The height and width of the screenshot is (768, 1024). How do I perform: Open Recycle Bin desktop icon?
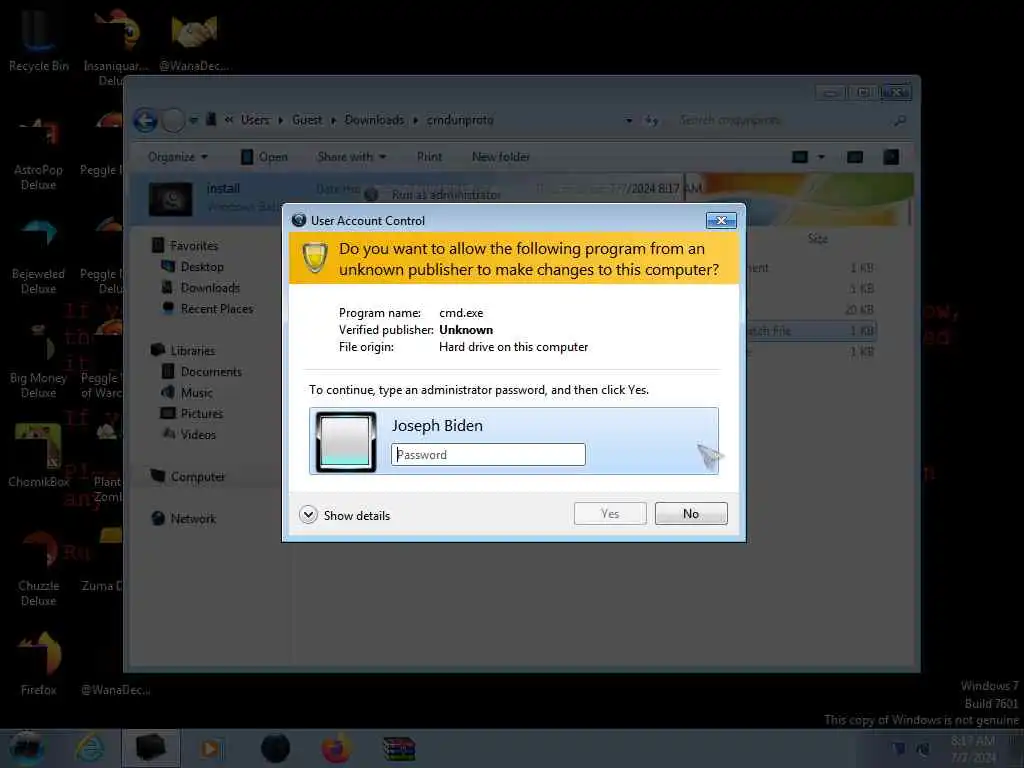point(39,39)
